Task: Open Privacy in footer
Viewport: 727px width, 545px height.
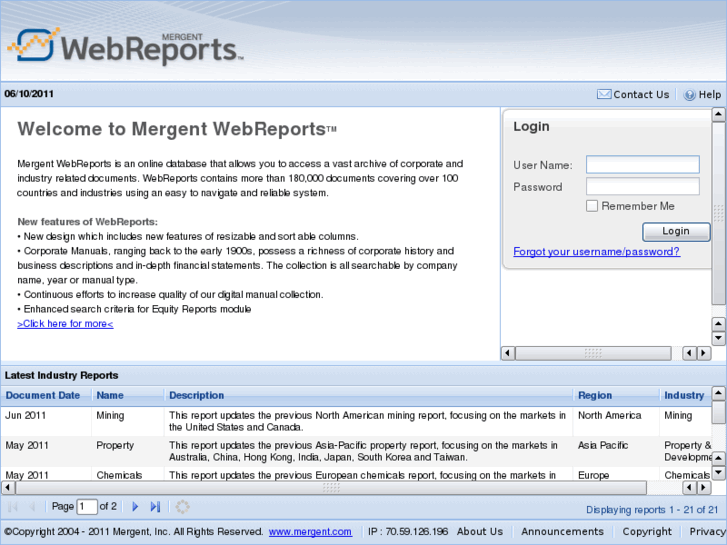Action: [708, 532]
